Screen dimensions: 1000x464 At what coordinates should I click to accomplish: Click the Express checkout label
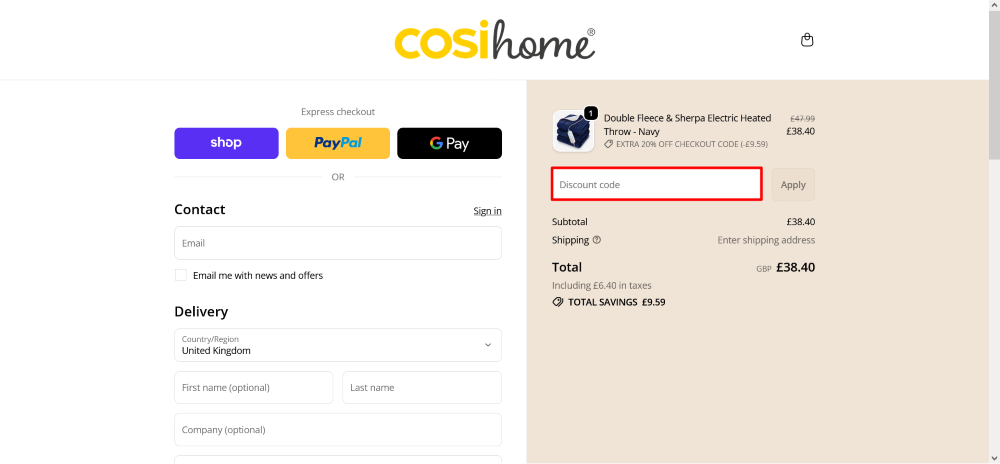(338, 112)
